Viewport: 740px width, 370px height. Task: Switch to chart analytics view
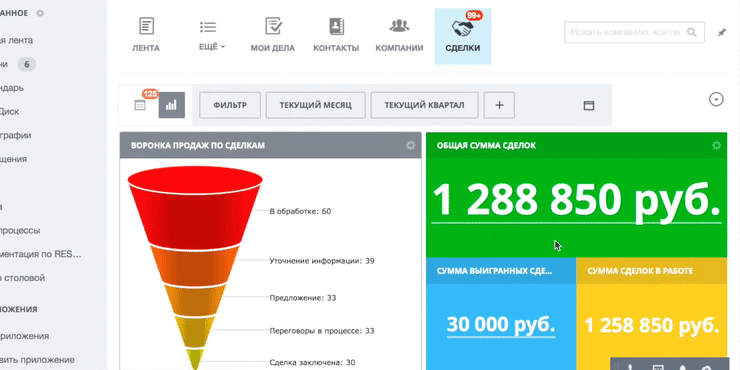coord(172,105)
